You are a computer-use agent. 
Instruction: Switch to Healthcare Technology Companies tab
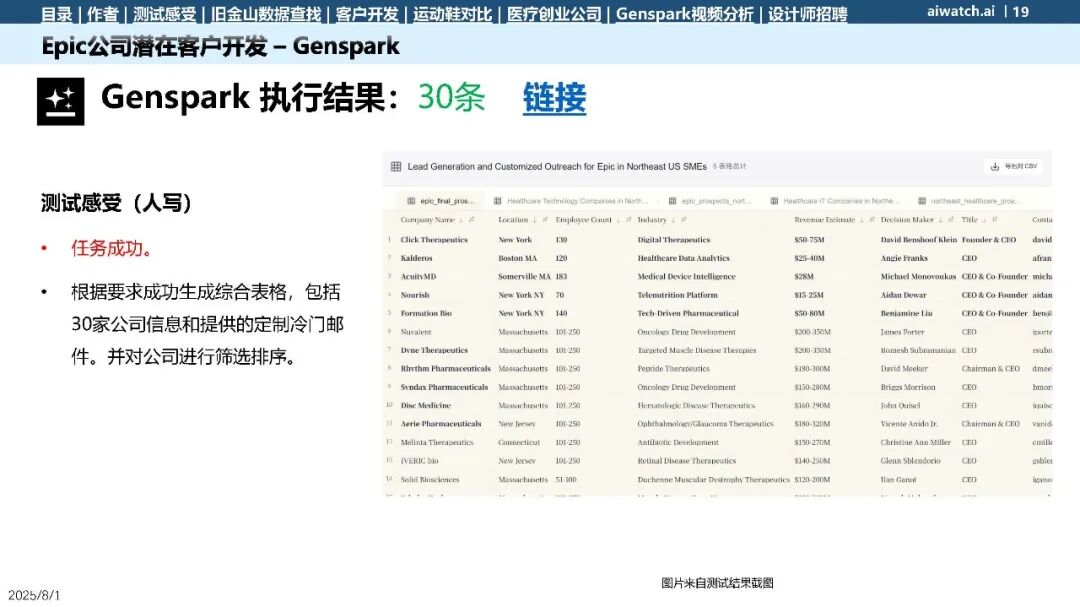click(x=572, y=201)
